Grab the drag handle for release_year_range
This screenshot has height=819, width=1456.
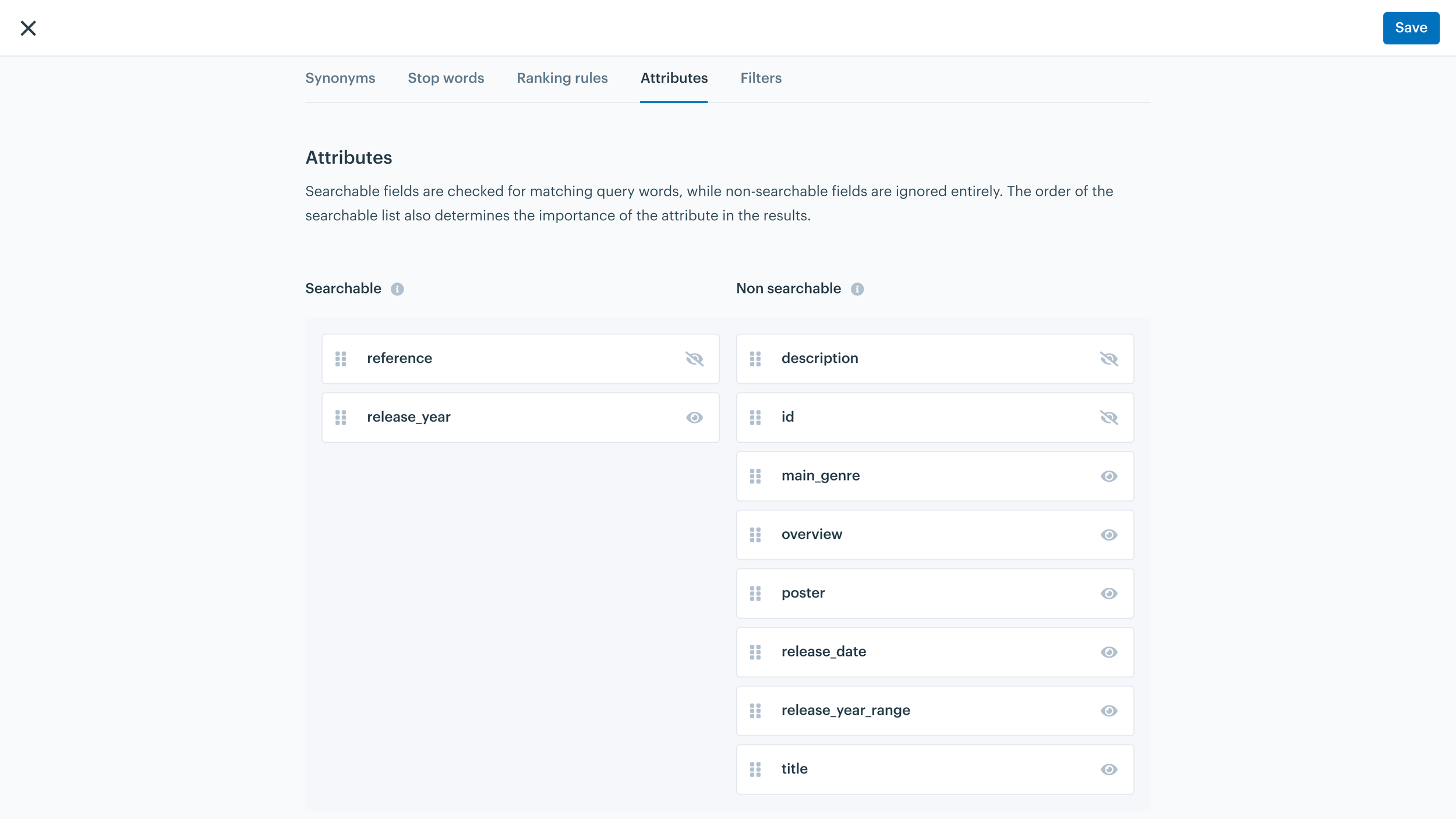755,711
